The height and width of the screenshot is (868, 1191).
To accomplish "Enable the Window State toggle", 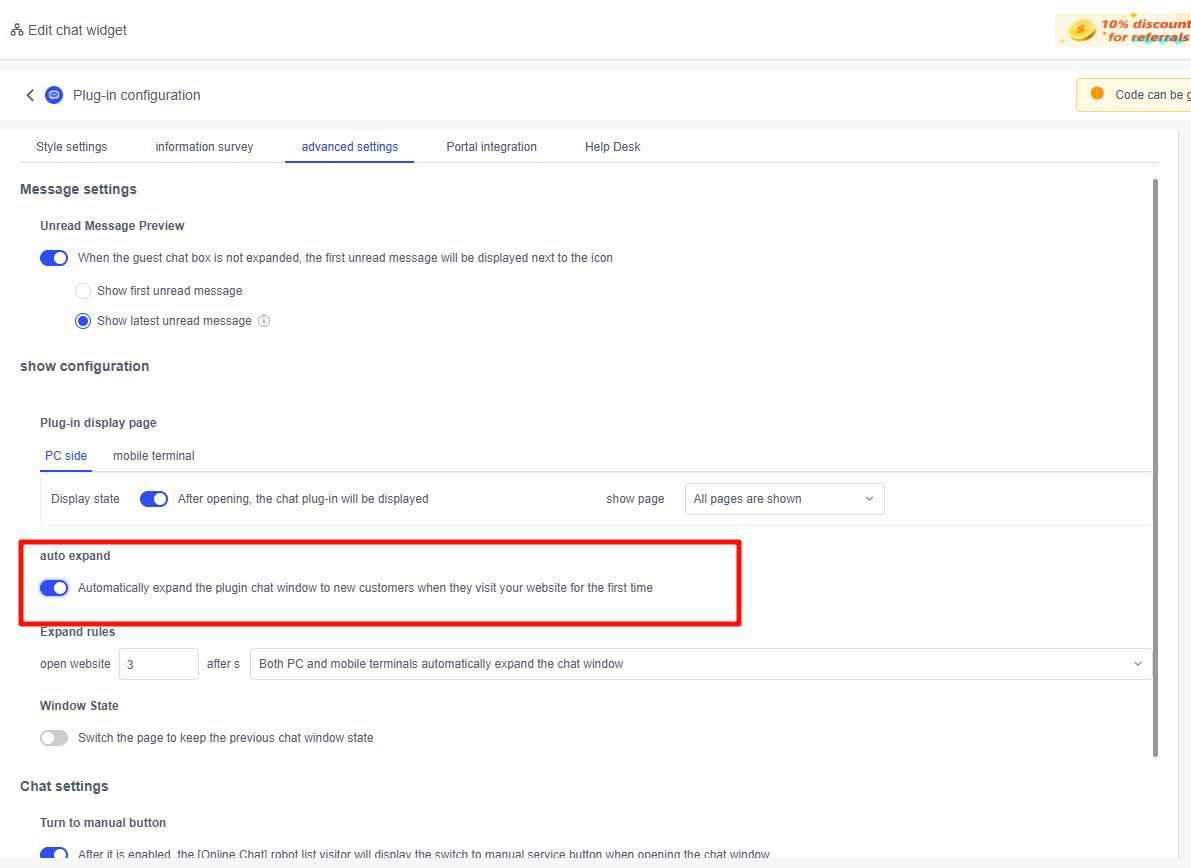I will click(54, 738).
